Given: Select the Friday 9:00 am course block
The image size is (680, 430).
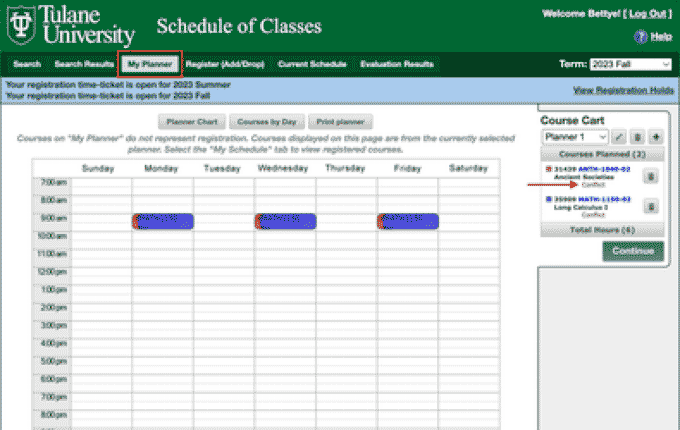Looking at the screenshot, I should coord(408,221).
